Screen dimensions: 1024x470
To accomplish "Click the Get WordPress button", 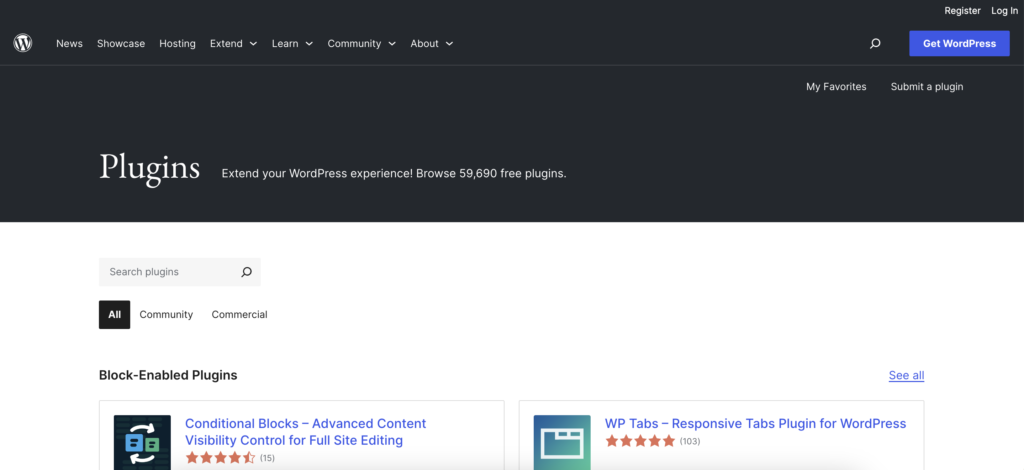I will 959,44.
